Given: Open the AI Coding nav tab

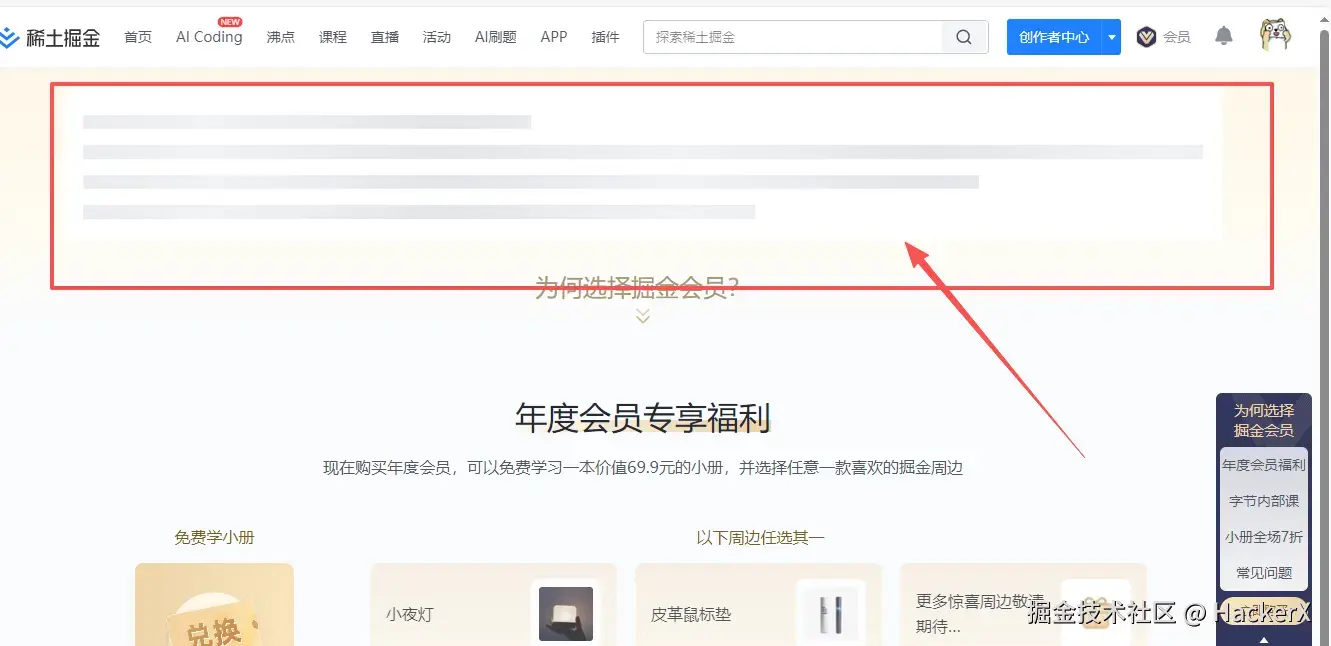Looking at the screenshot, I should (x=207, y=37).
